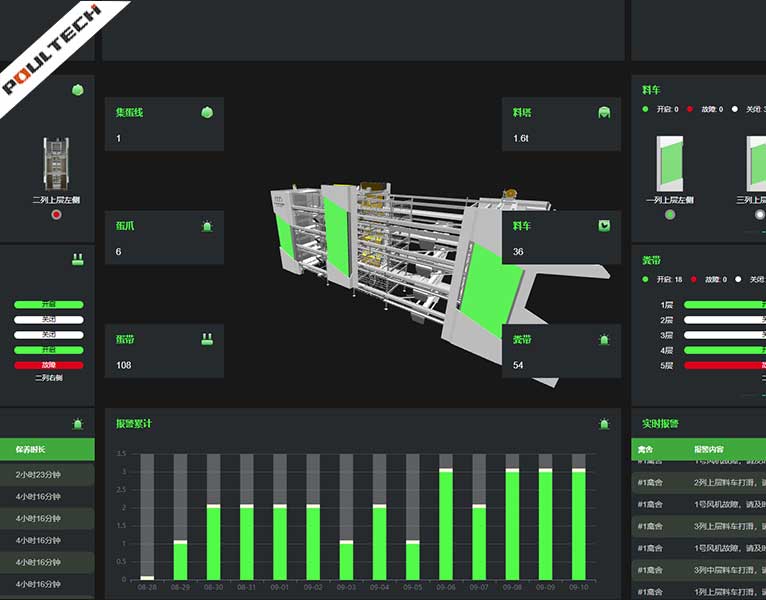Open the 蛋带 card showing 108
The height and width of the screenshot is (600, 766).
click(x=164, y=351)
